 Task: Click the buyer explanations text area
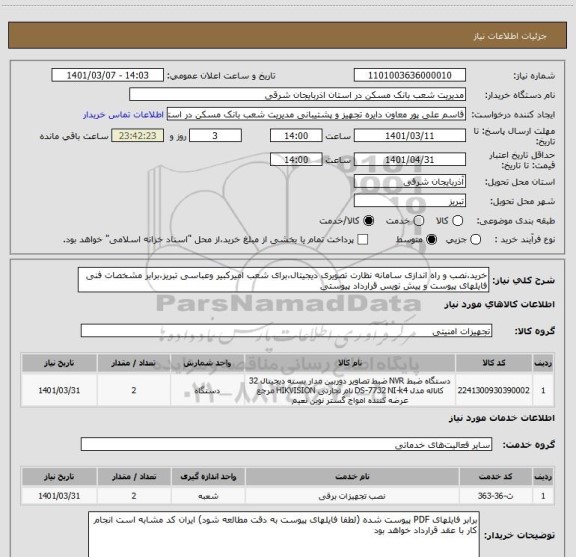[284, 535]
